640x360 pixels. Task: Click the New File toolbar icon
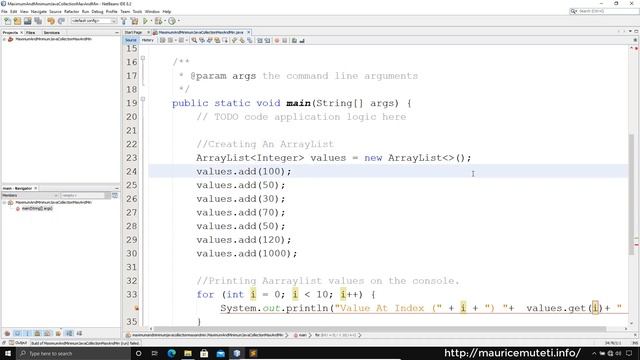pyautogui.click(x=7, y=21)
